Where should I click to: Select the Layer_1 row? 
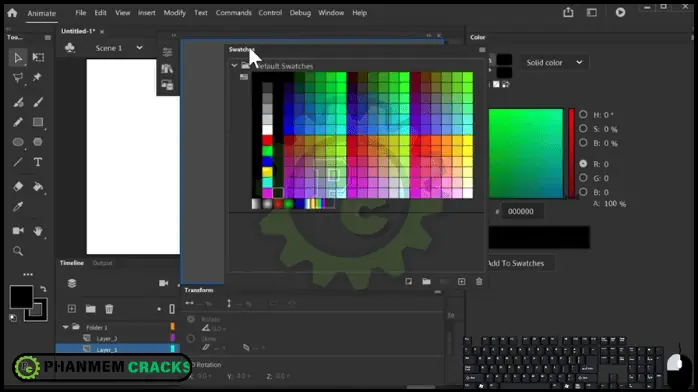click(x=117, y=349)
